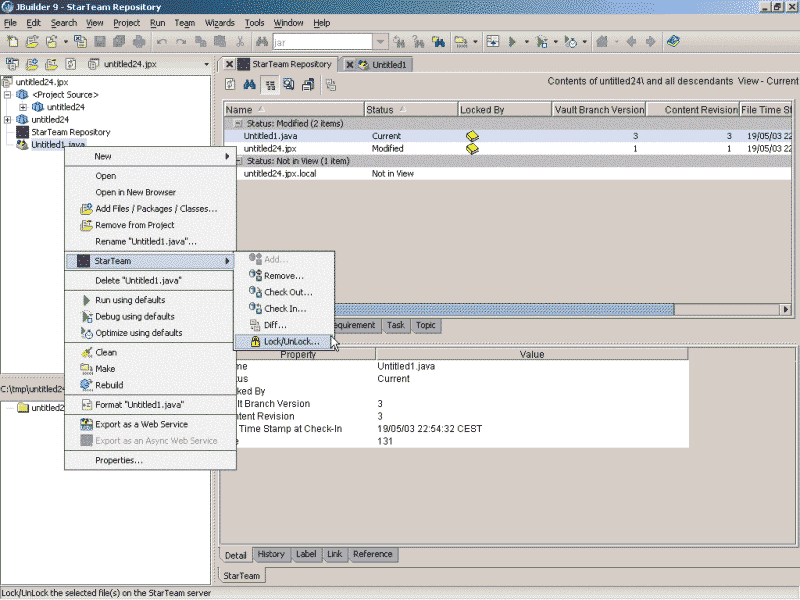Open the Wizards menu in menu bar

pos(219,22)
